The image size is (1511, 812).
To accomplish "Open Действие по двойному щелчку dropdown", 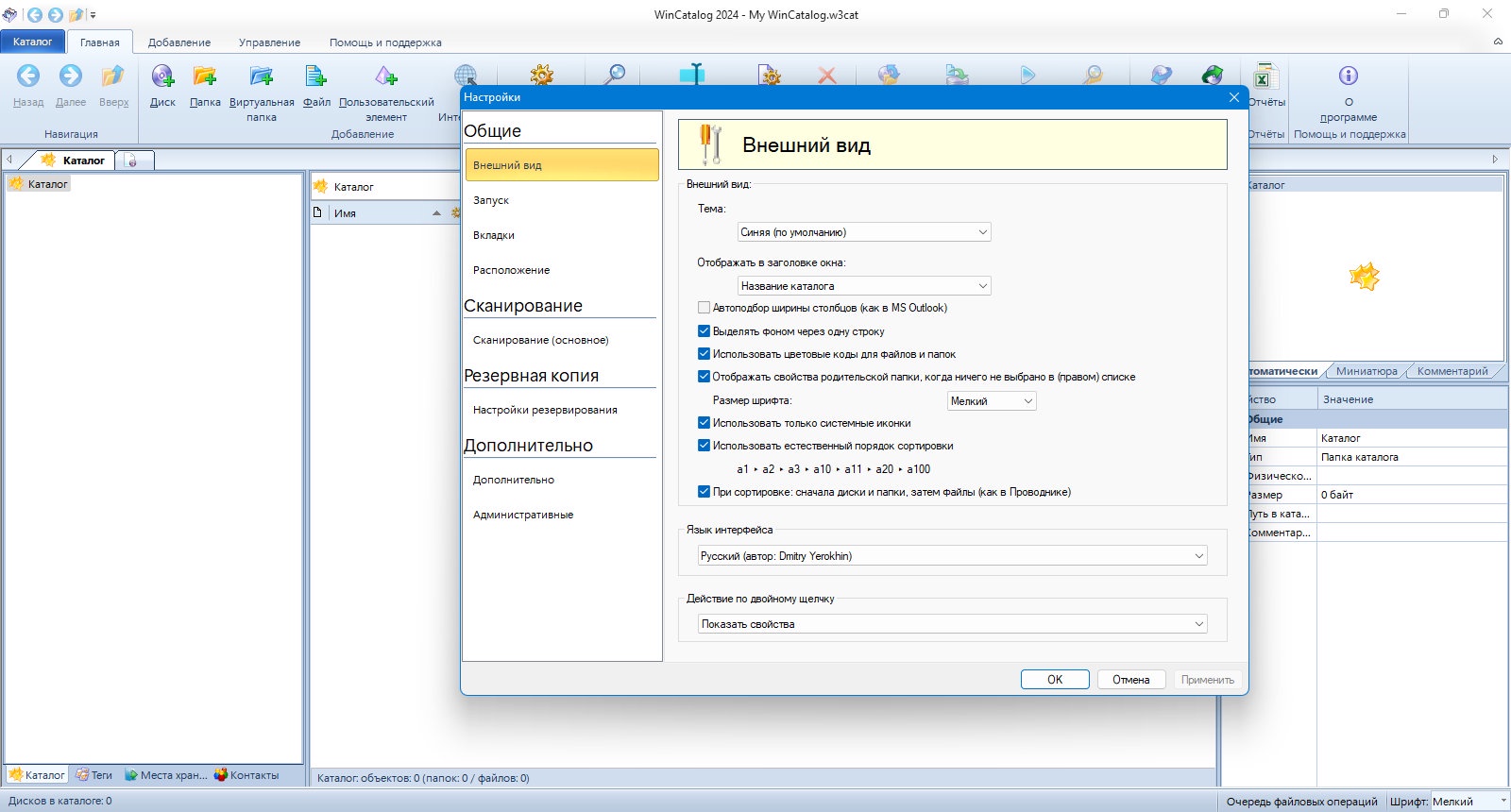I will click(x=953, y=624).
